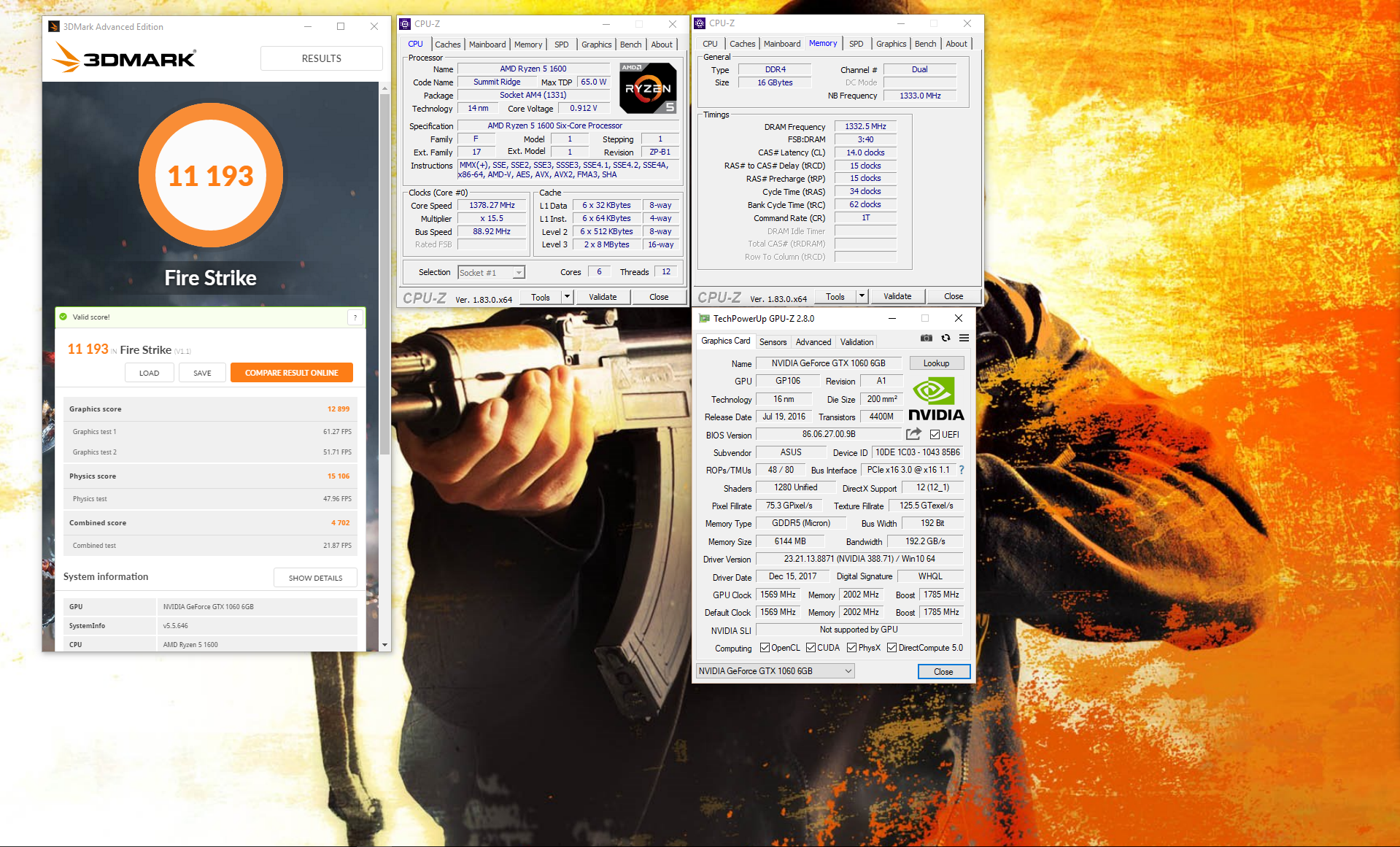Click the Bus Interface question mark icon
This screenshot has height=847, width=1400.
(962, 470)
